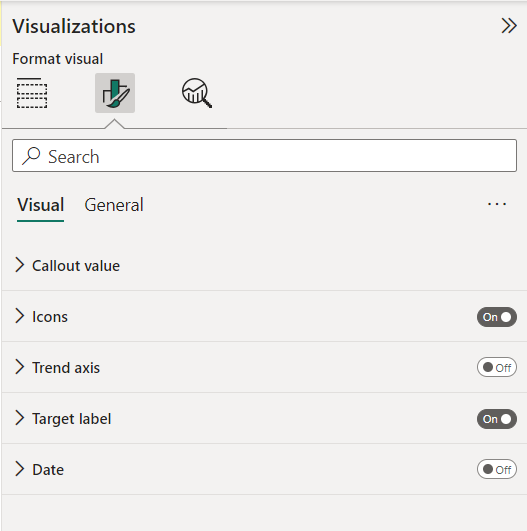Viewport: 527px width, 531px height.
Task: Switch to the Visual tab
Action: pyautogui.click(x=41, y=205)
